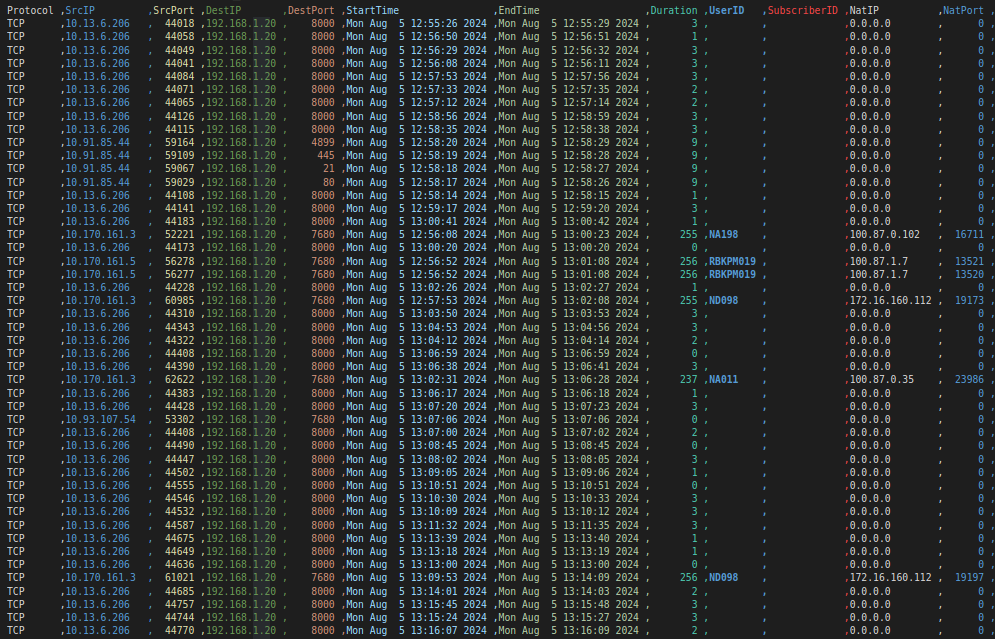Viewport: 995px width, 639px height.
Task: Select source port 60985
Action: point(180,300)
